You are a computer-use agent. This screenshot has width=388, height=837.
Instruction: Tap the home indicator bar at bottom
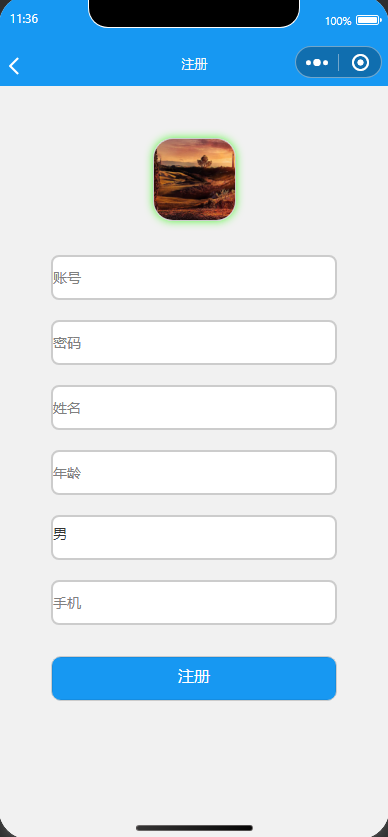pos(194,828)
